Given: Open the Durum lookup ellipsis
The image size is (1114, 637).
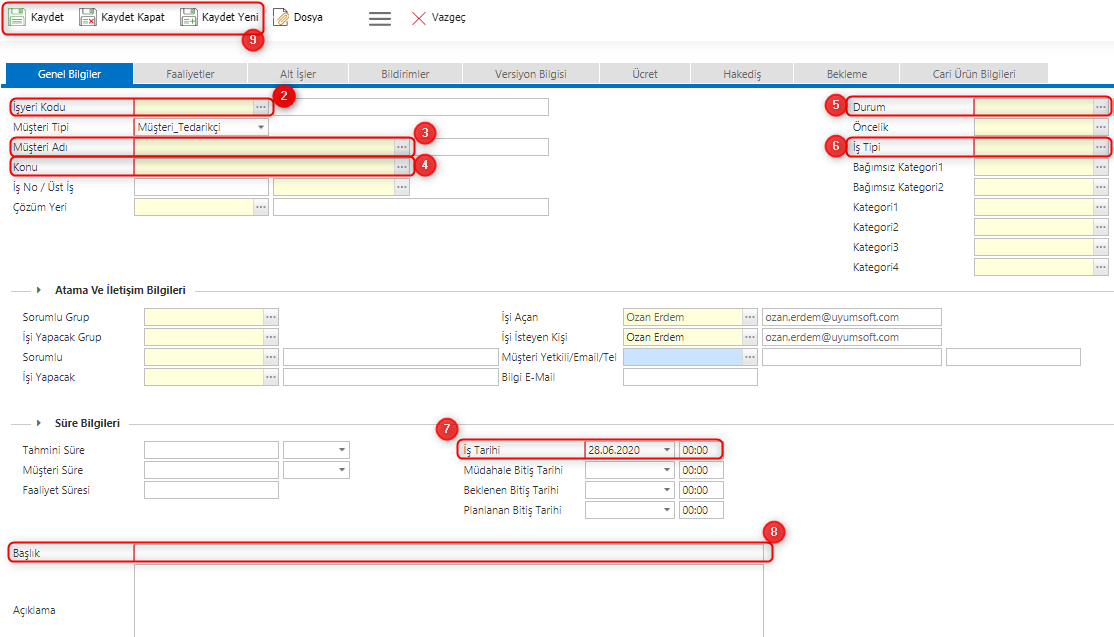Looking at the screenshot, I should pyautogui.click(x=1099, y=106).
